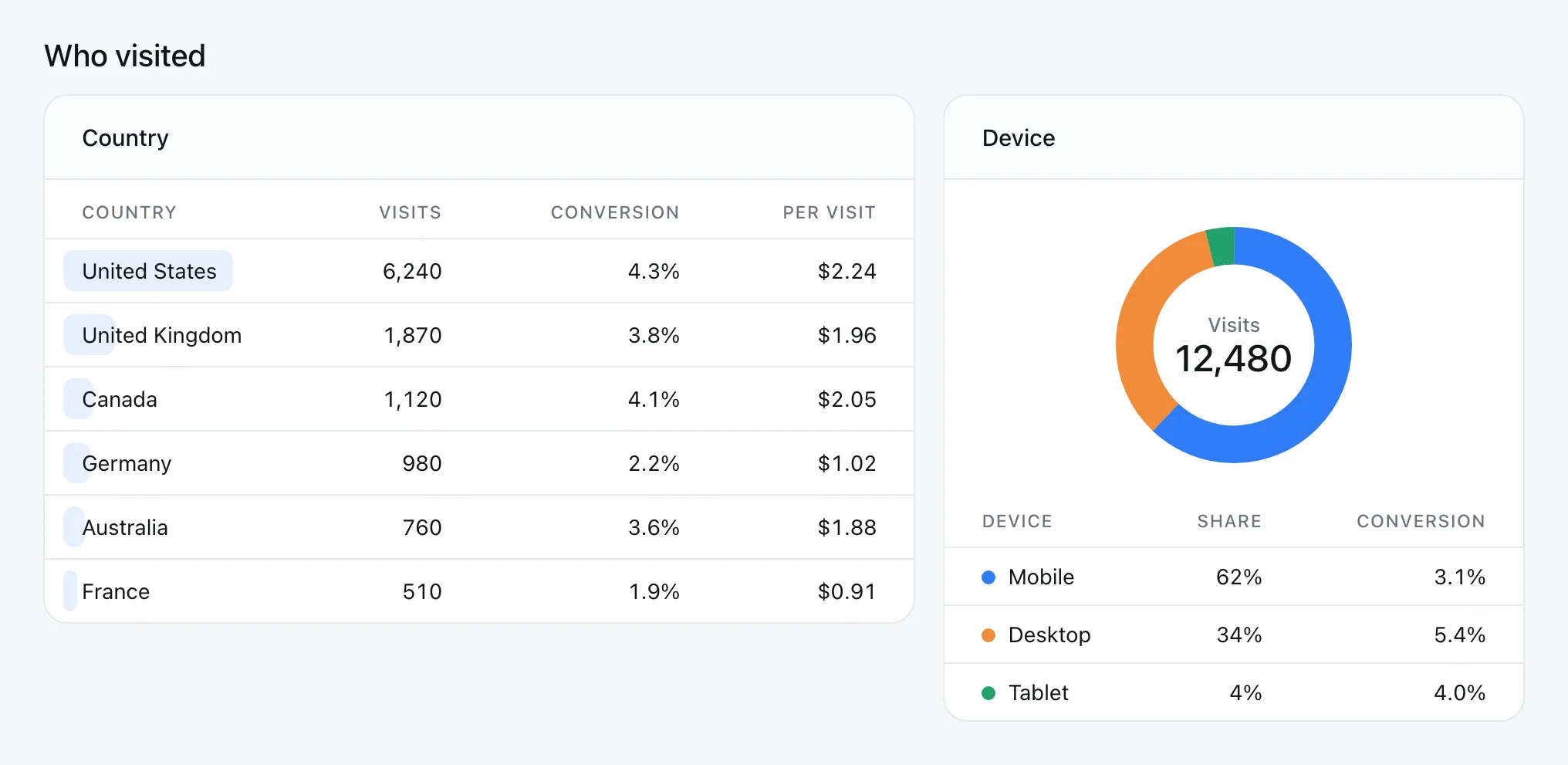Click the 510 visits value

[422, 591]
